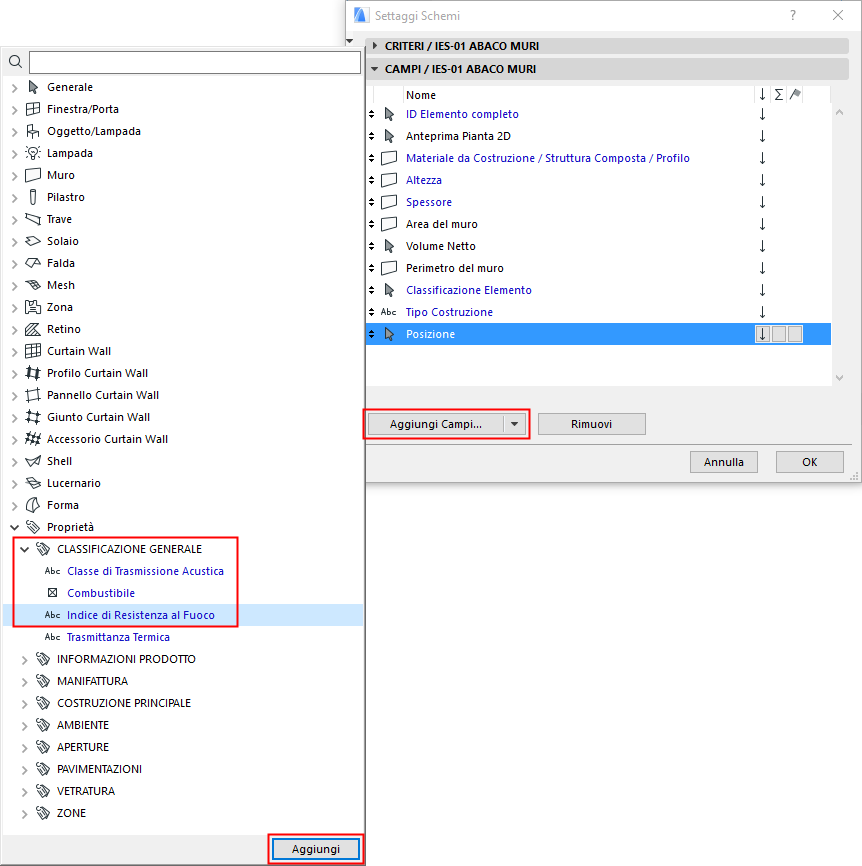
Task: Click the Zona icon
Action: click(x=33, y=307)
